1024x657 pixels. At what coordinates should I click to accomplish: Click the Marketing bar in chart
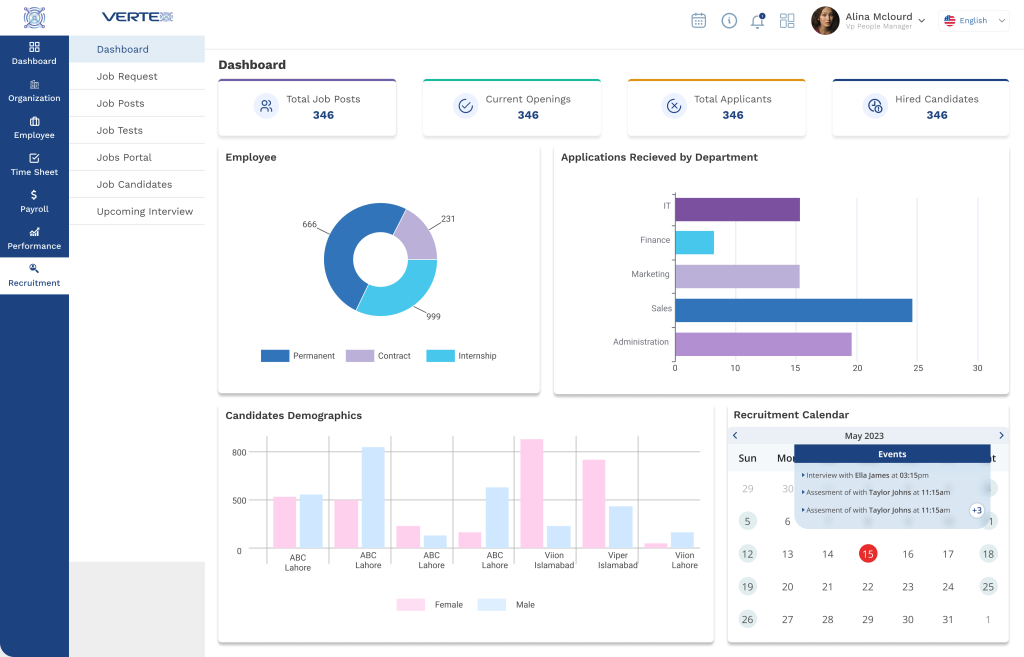click(737, 276)
